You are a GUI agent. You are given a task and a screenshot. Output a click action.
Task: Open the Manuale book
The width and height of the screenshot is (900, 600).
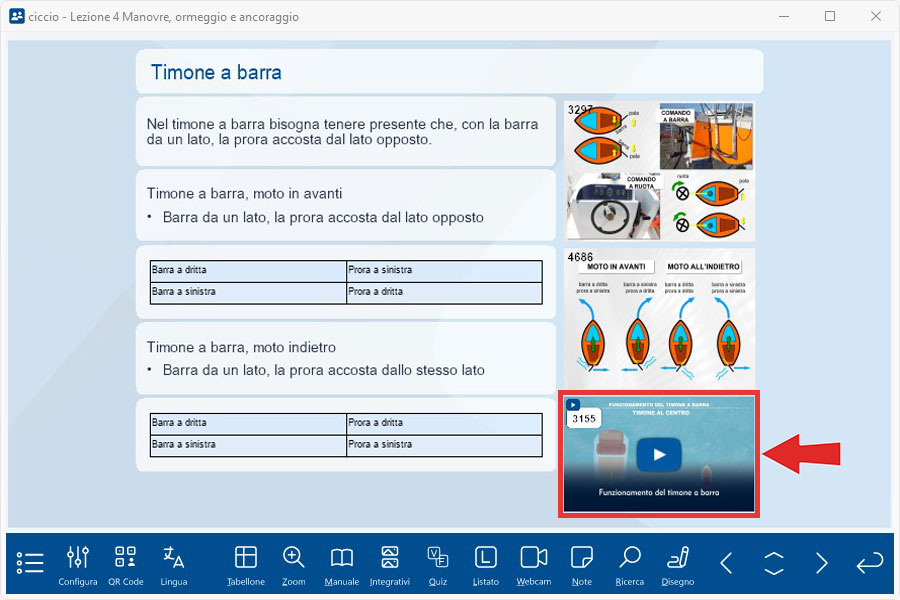click(342, 564)
